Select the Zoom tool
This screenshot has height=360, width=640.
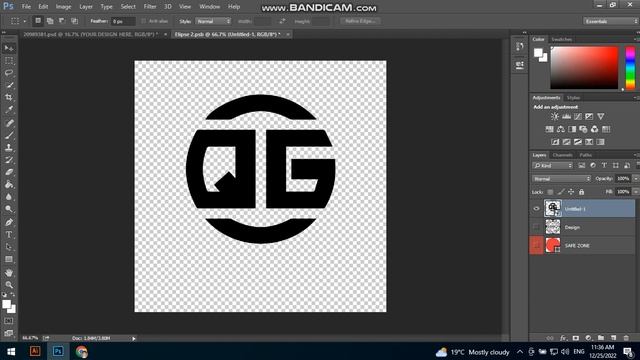[x=9, y=285]
